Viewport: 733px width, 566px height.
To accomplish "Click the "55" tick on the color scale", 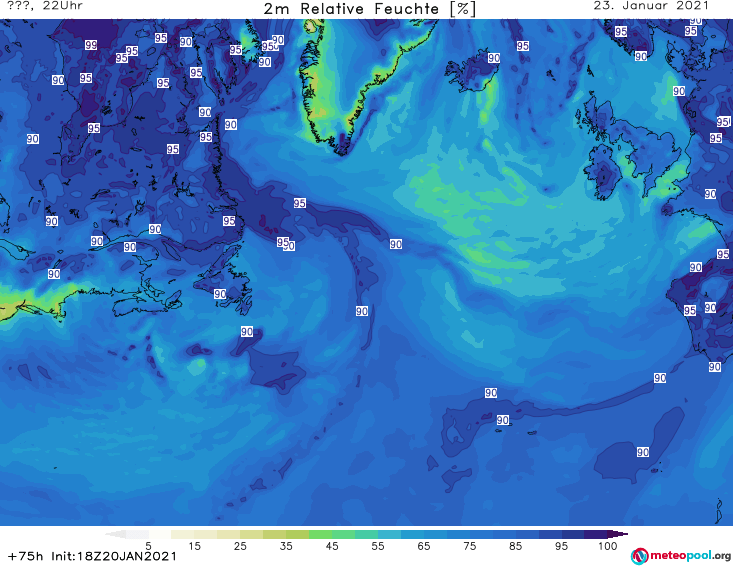I will pyautogui.click(x=378, y=546).
